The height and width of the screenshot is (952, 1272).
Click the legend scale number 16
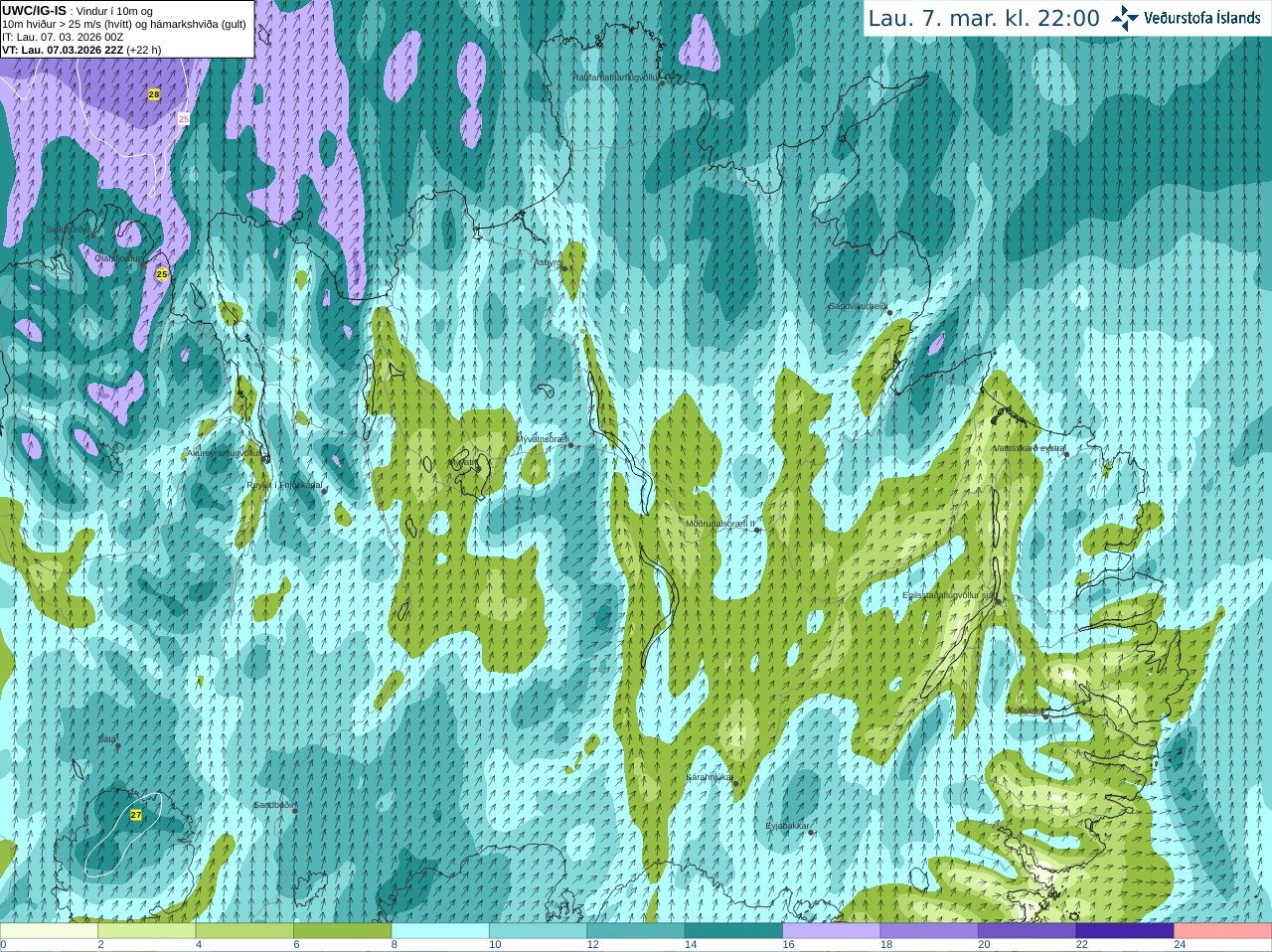[x=788, y=945]
